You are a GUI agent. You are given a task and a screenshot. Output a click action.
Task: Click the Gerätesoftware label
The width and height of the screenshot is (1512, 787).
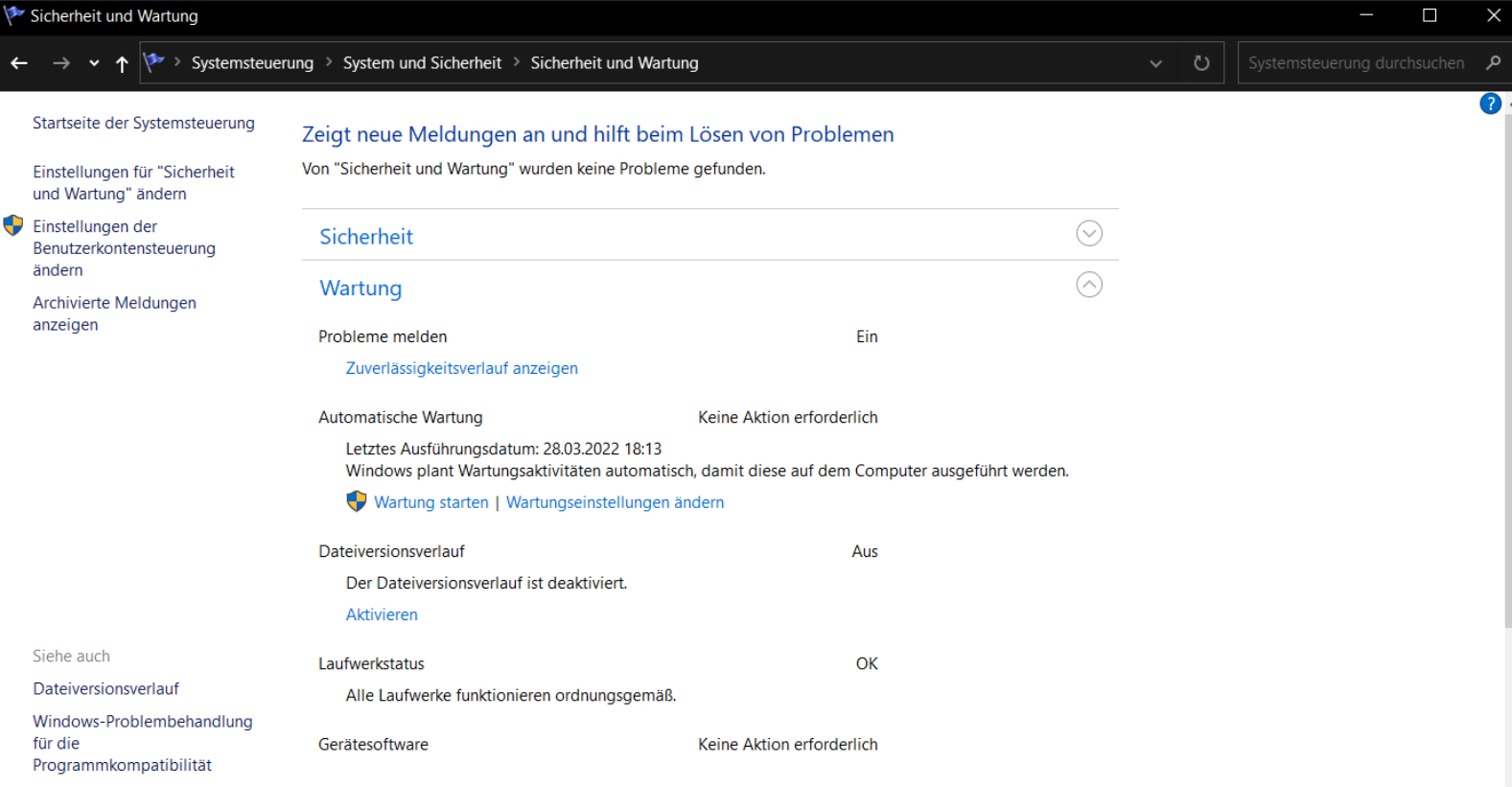pos(373,744)
